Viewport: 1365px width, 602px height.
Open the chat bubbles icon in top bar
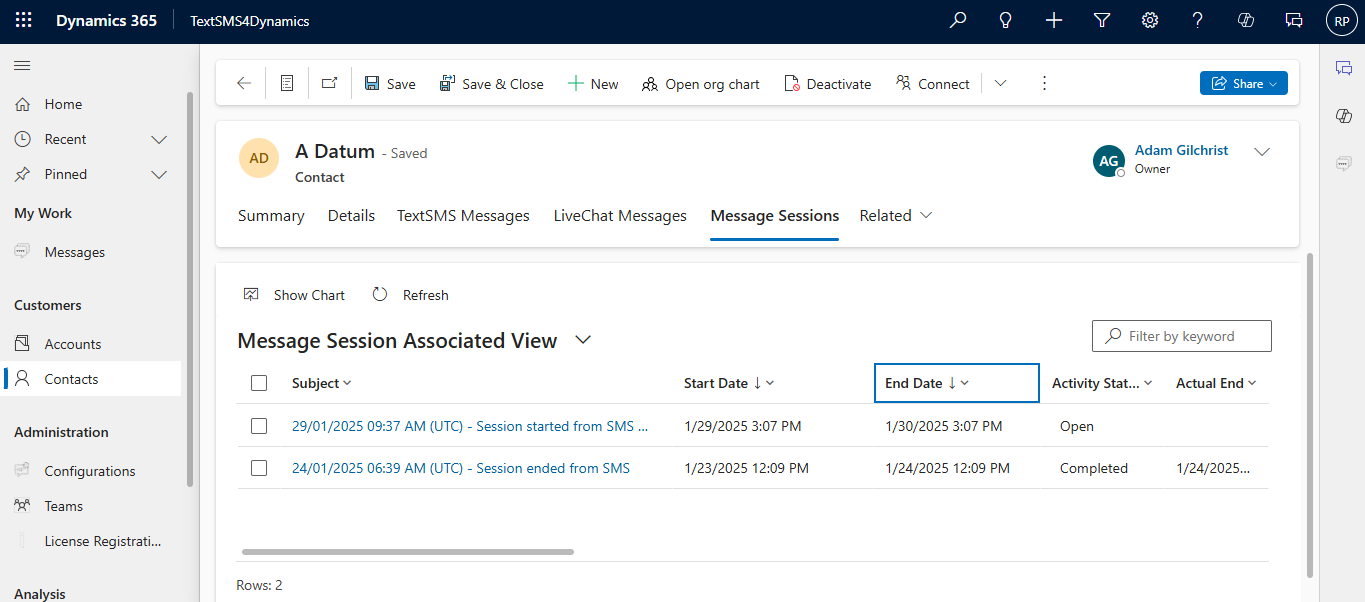(1294, 20)
